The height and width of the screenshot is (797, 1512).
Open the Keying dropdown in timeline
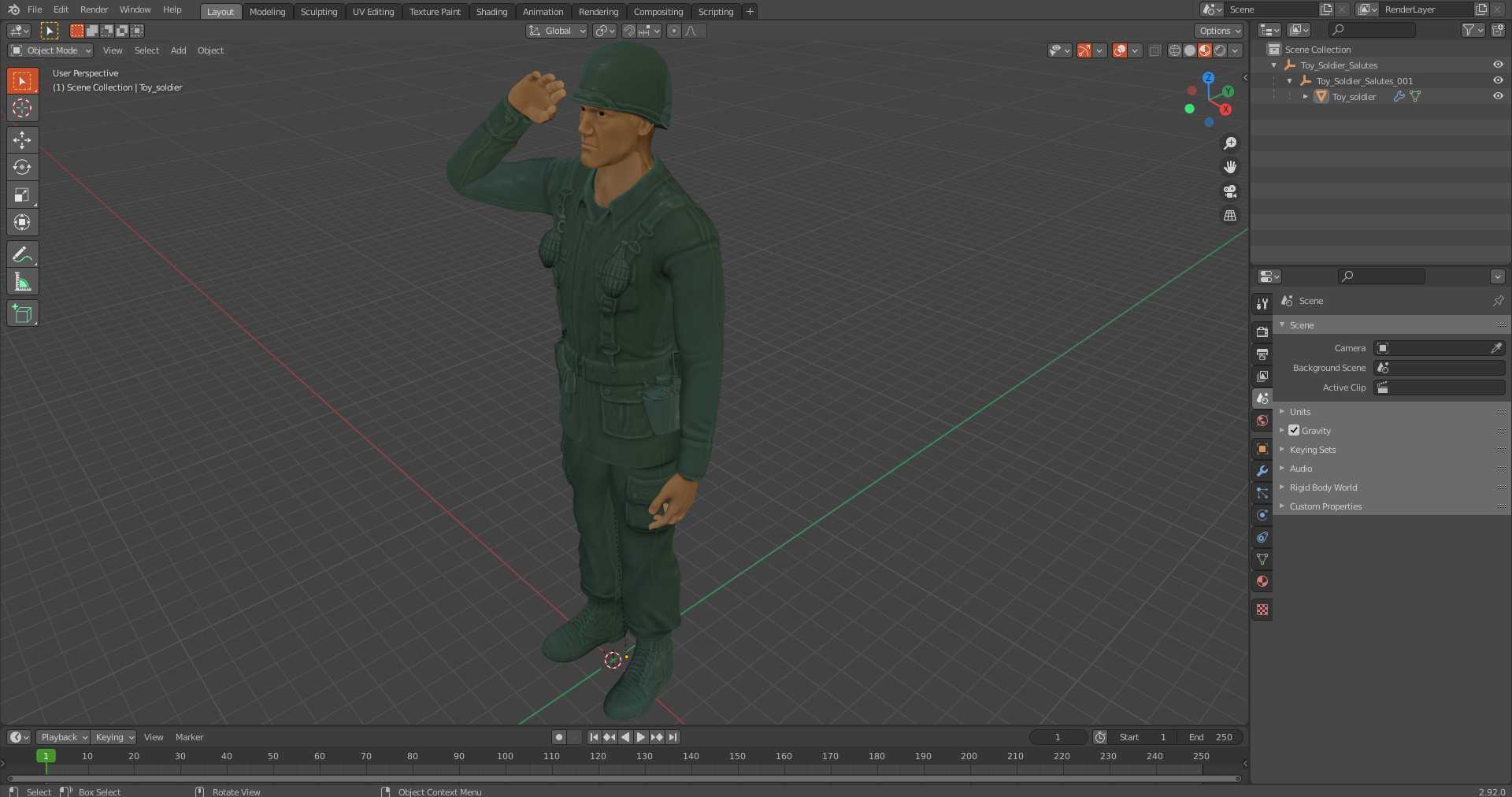[114, 737]
